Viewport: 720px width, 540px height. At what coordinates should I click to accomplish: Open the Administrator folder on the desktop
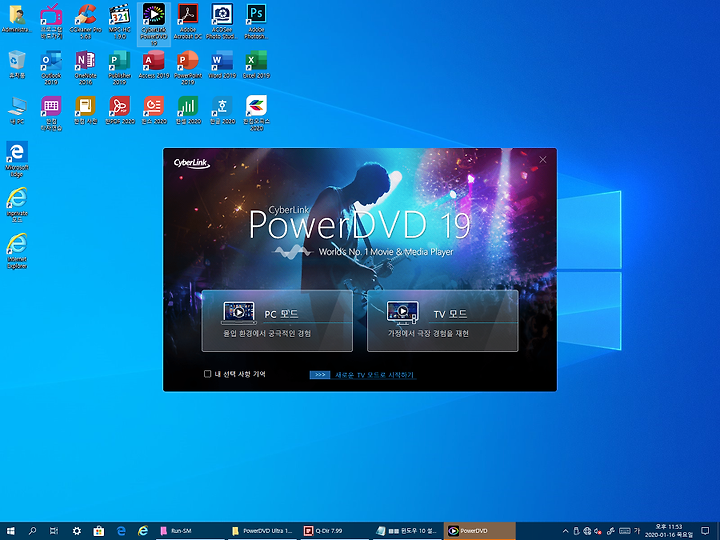[17, 20]
